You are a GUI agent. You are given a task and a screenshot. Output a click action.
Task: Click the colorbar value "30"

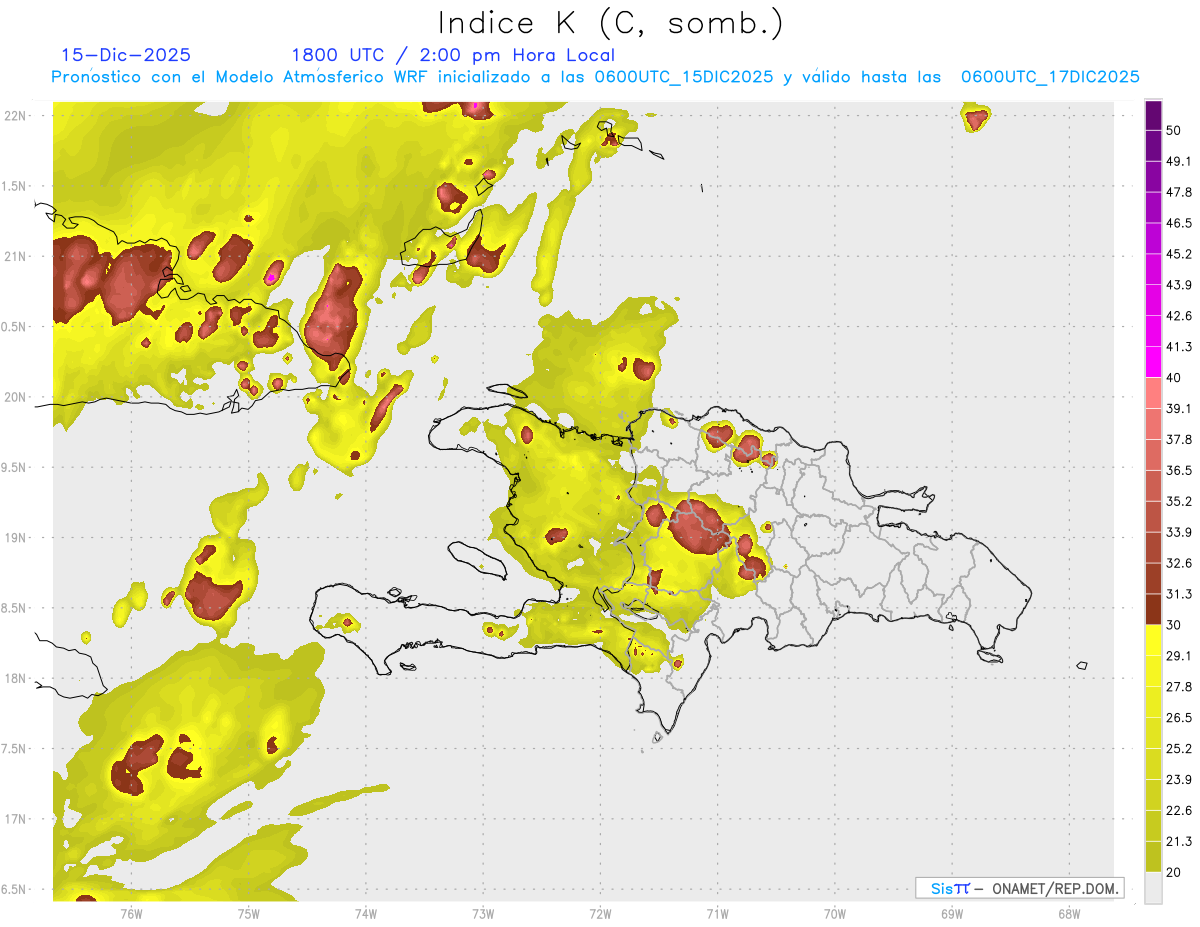pos(1174,625)
